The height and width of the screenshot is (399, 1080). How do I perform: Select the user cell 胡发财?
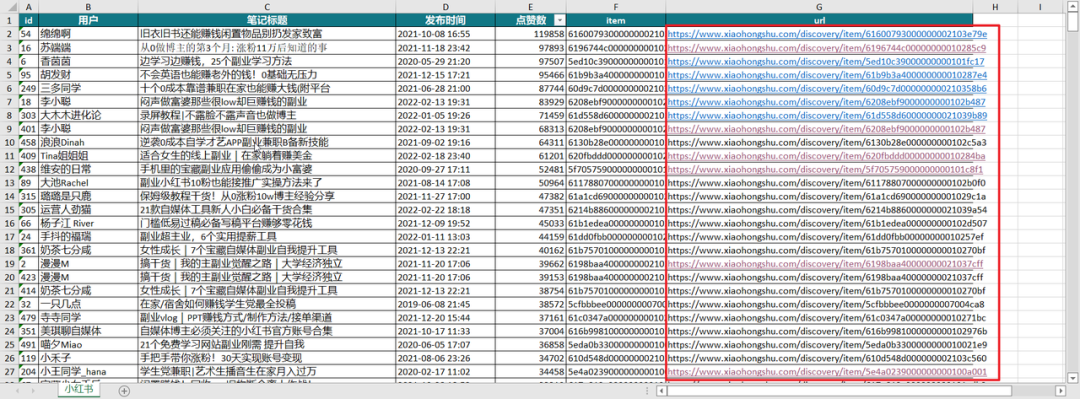(88, 74)
